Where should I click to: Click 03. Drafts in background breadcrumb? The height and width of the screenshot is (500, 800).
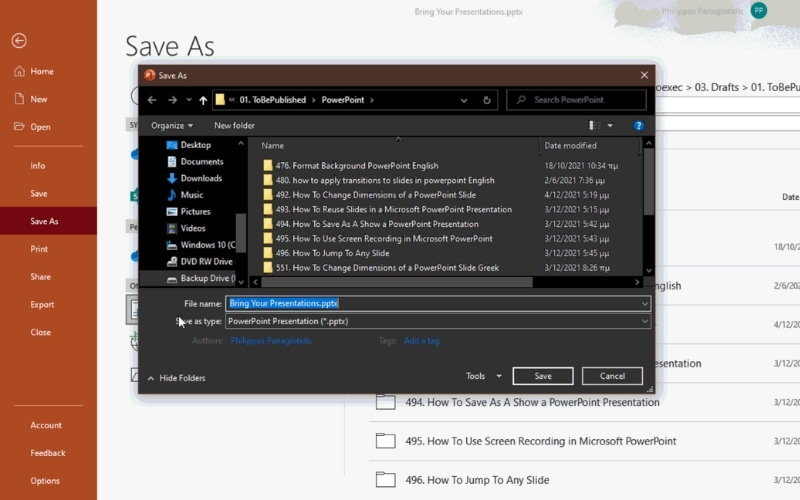pyautogui.click(x=716, y=87)
